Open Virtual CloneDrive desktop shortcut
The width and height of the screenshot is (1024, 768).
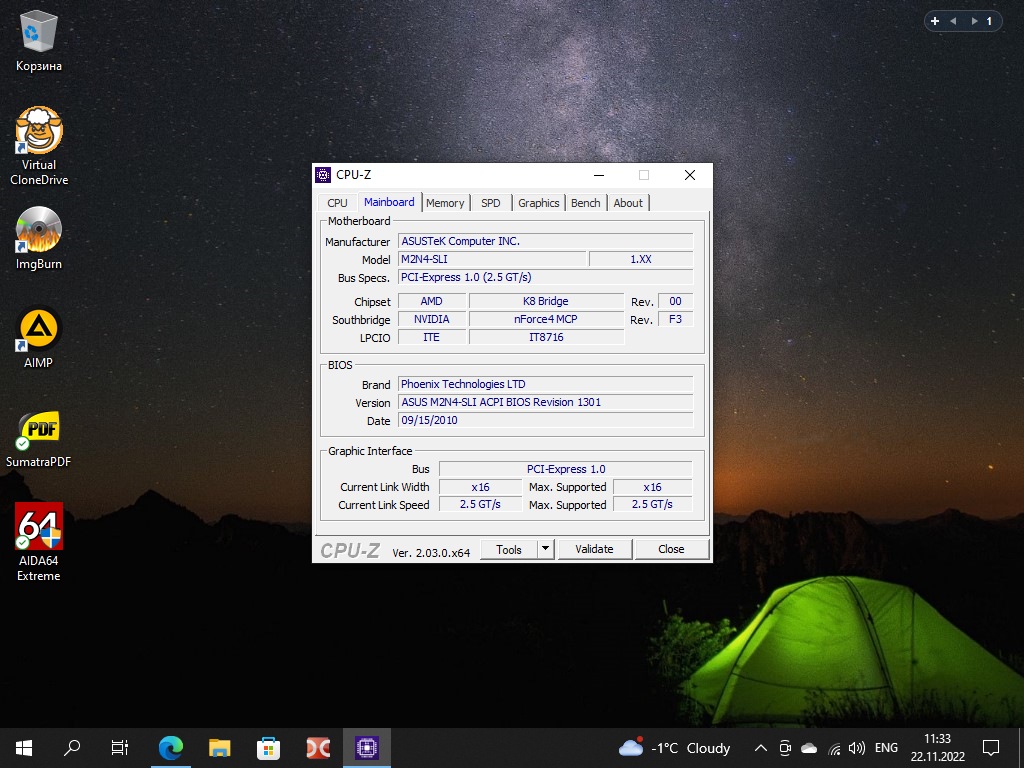(x=39, y=146)
